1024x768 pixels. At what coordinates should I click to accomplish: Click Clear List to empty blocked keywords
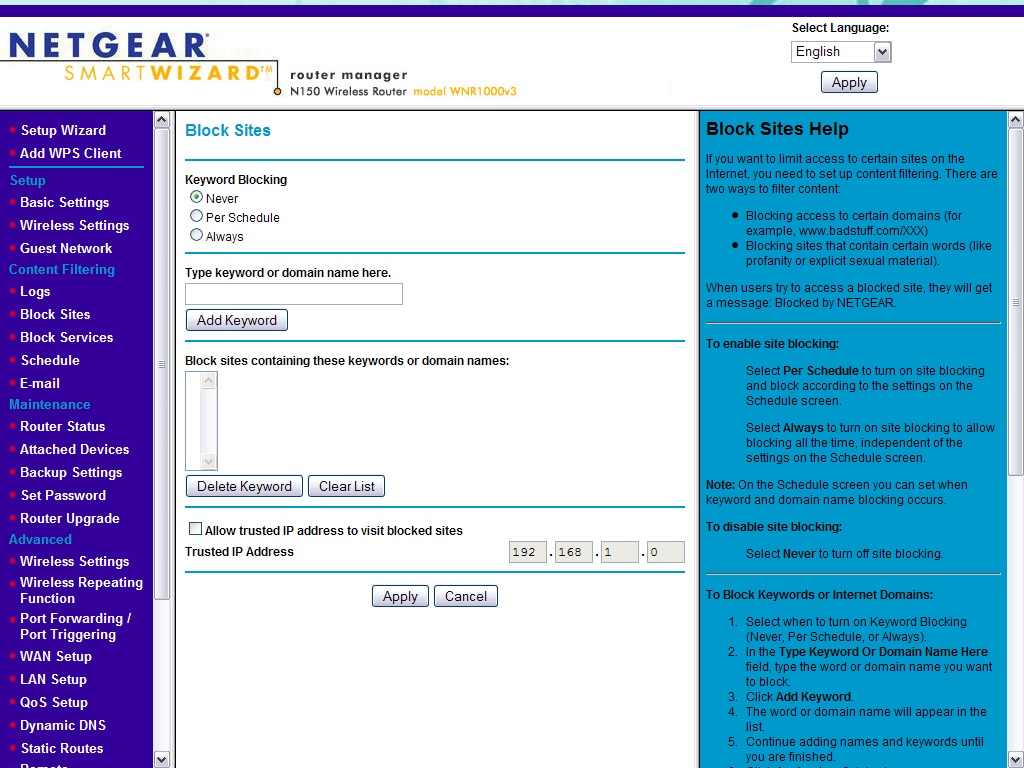tap(346, 486)
